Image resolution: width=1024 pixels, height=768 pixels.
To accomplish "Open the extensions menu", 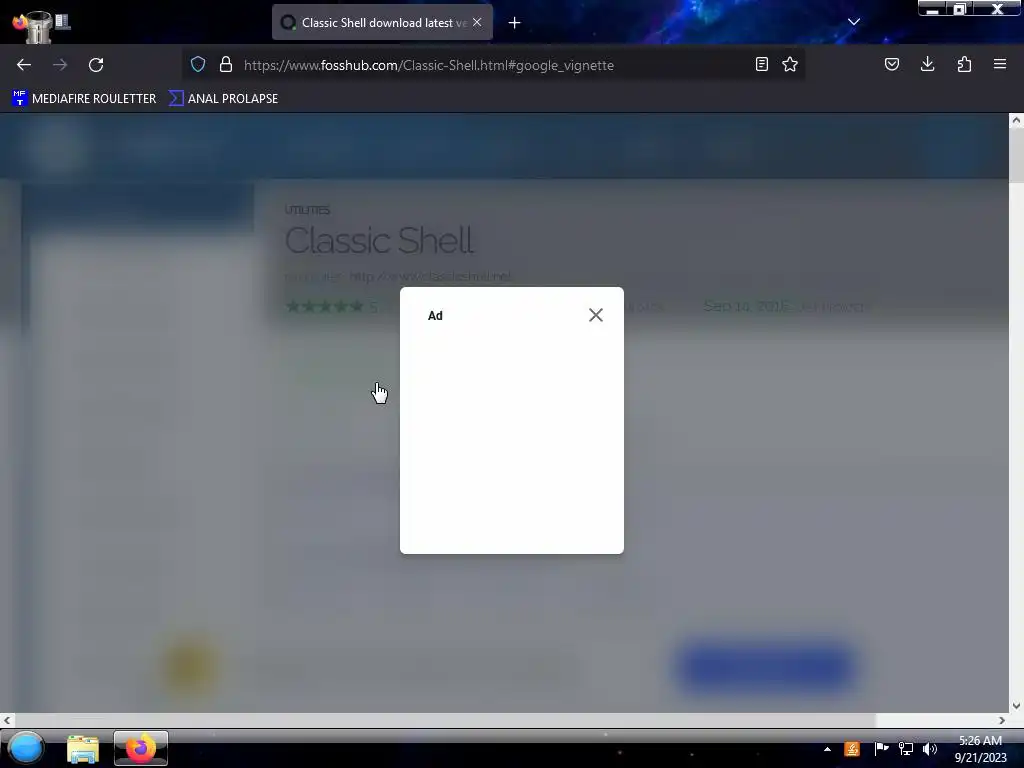I will coord(964,65).
